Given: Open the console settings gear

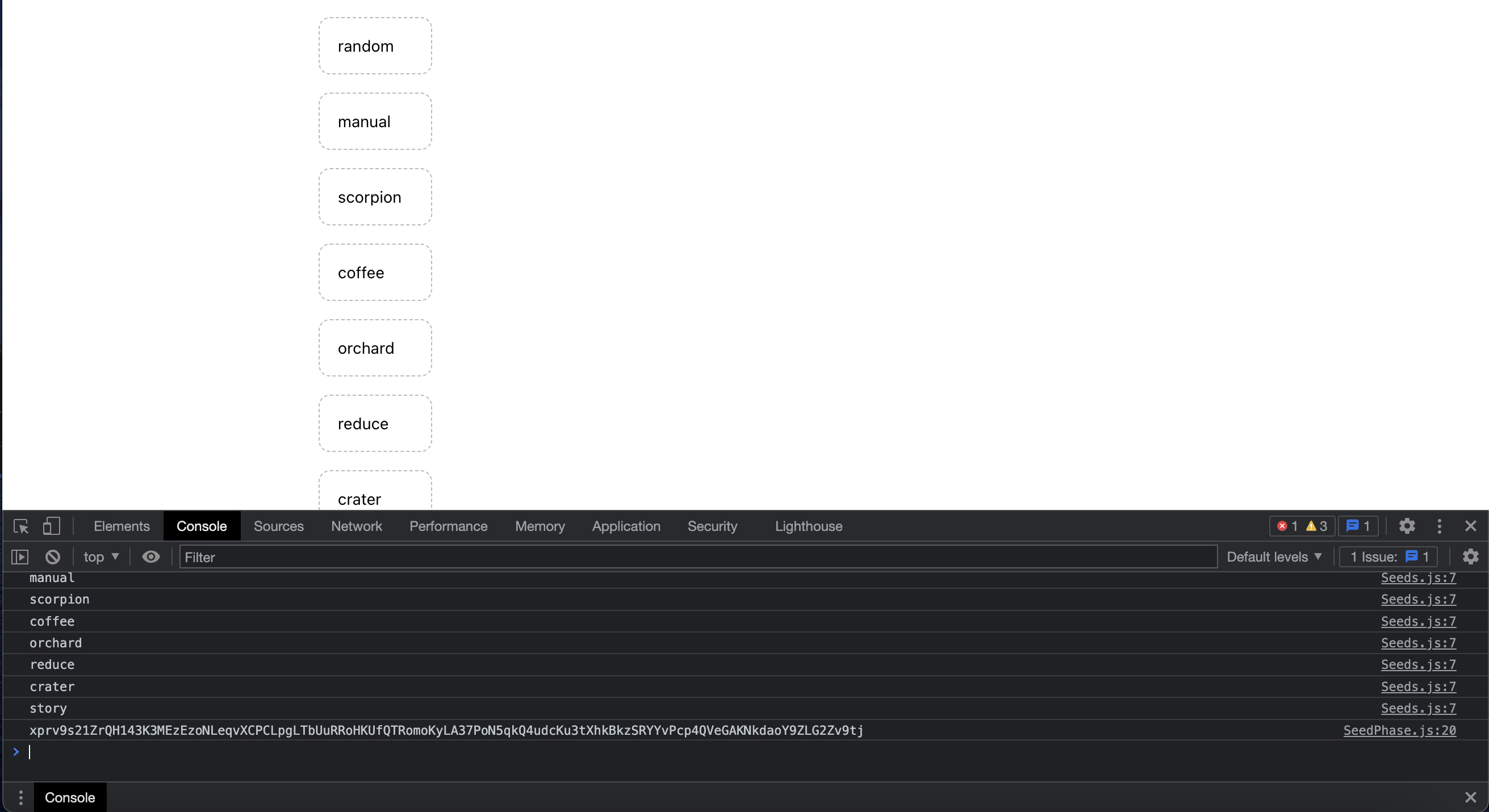Looking at the screenshot, I should 1471,556.
